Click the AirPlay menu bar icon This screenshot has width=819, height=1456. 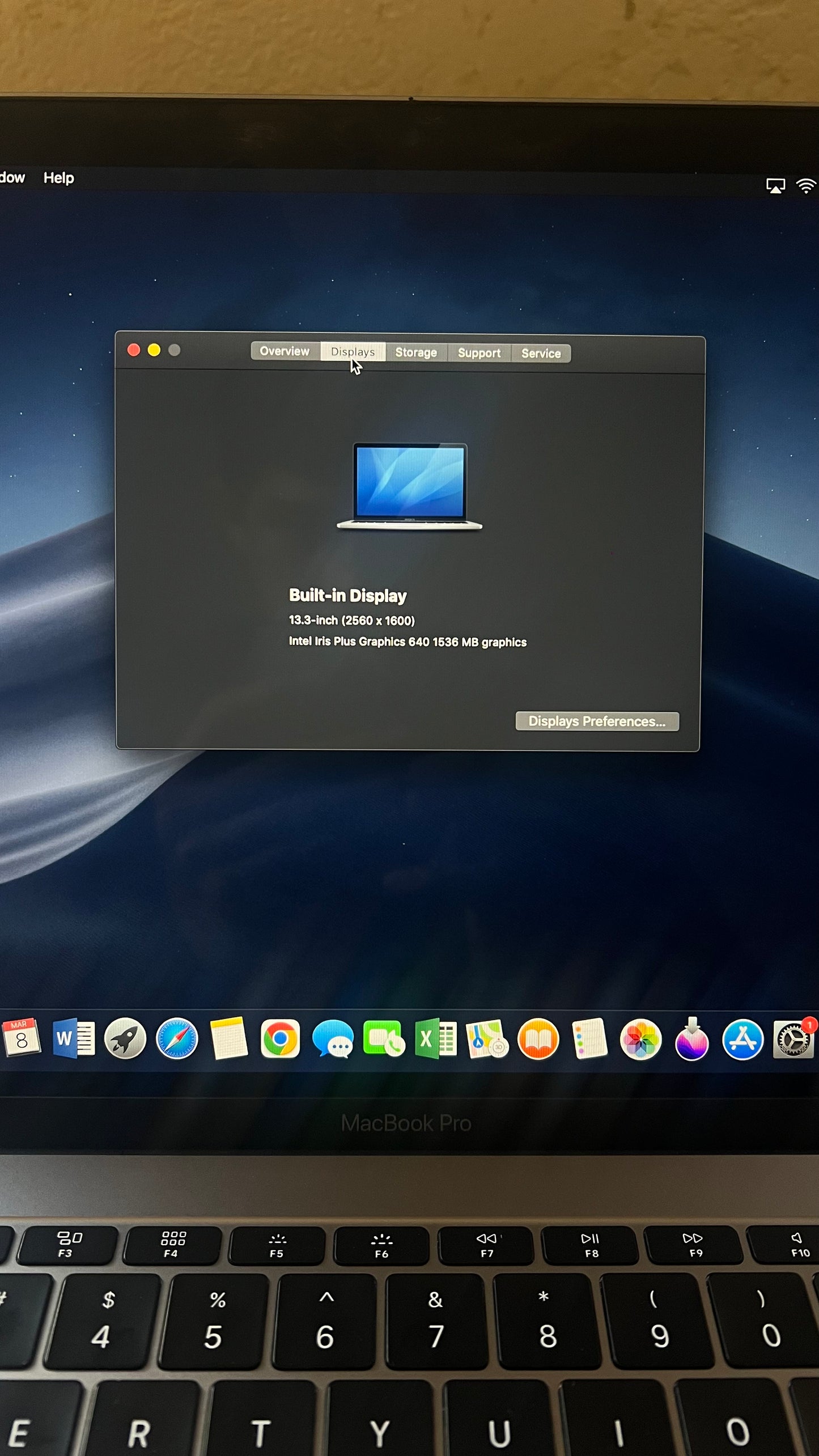(775, 185)
